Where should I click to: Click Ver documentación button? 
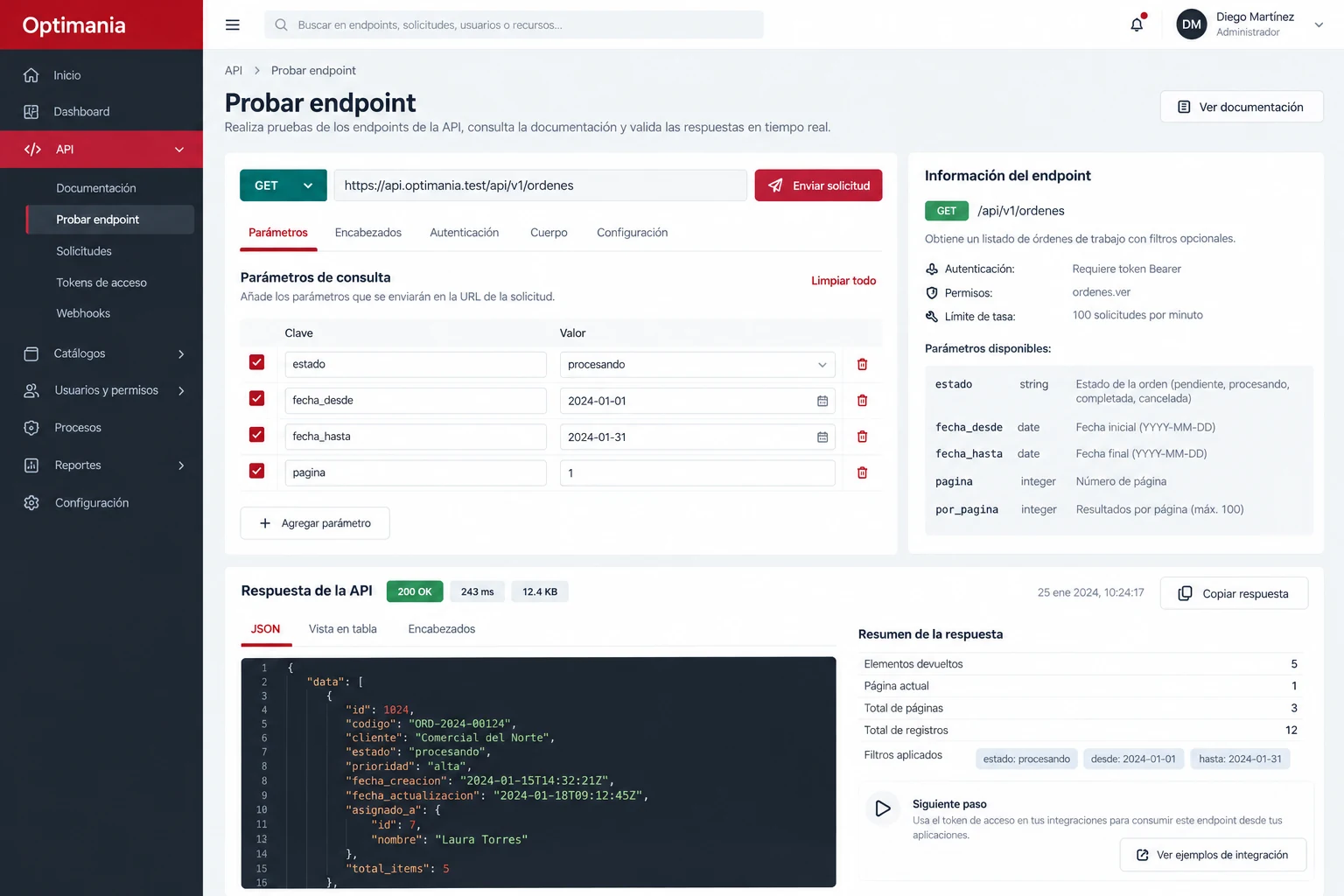[x=1242, y=107]
